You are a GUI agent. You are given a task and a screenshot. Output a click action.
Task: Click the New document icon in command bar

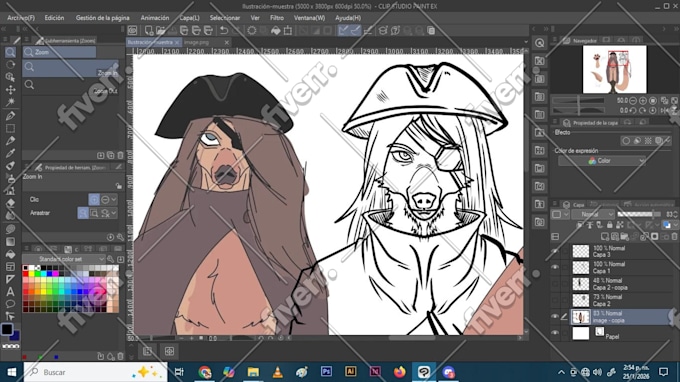[x=149, y=30]
